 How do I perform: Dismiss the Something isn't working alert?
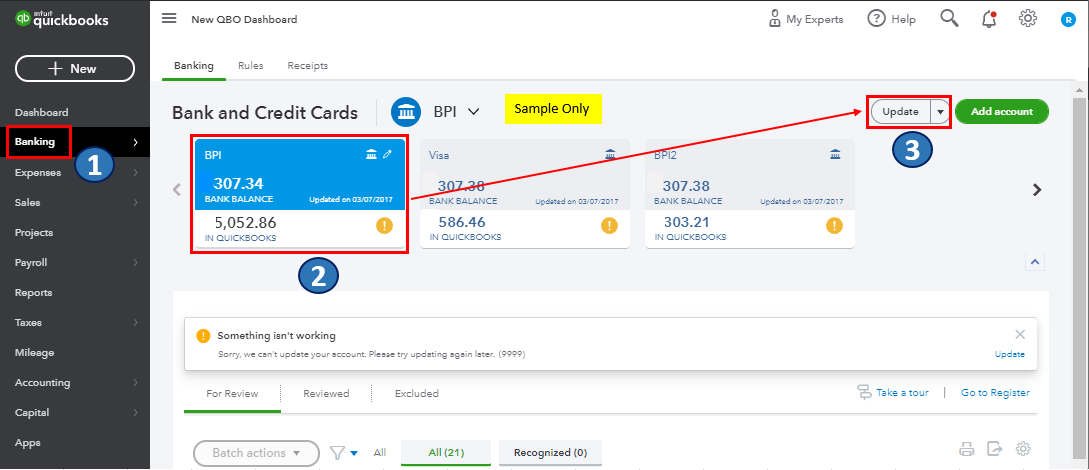pyautogui.click(x=1020, y=335)
